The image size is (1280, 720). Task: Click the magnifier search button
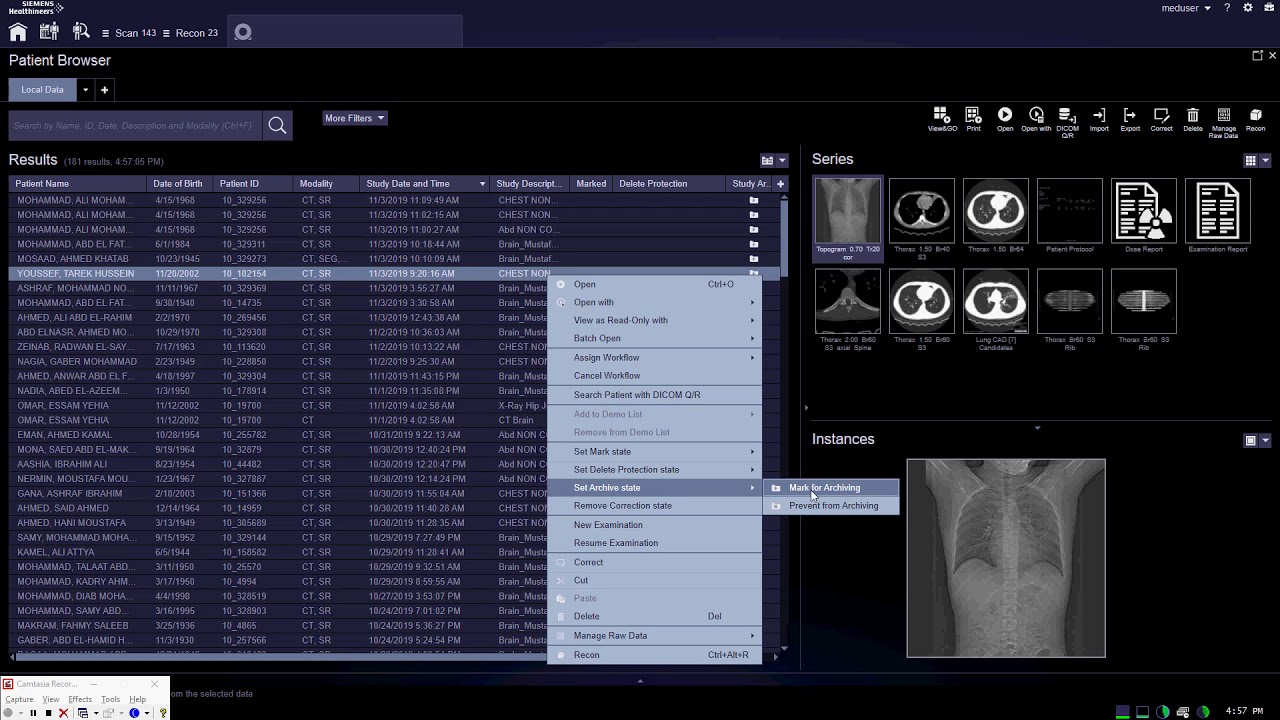coord(277,125)
